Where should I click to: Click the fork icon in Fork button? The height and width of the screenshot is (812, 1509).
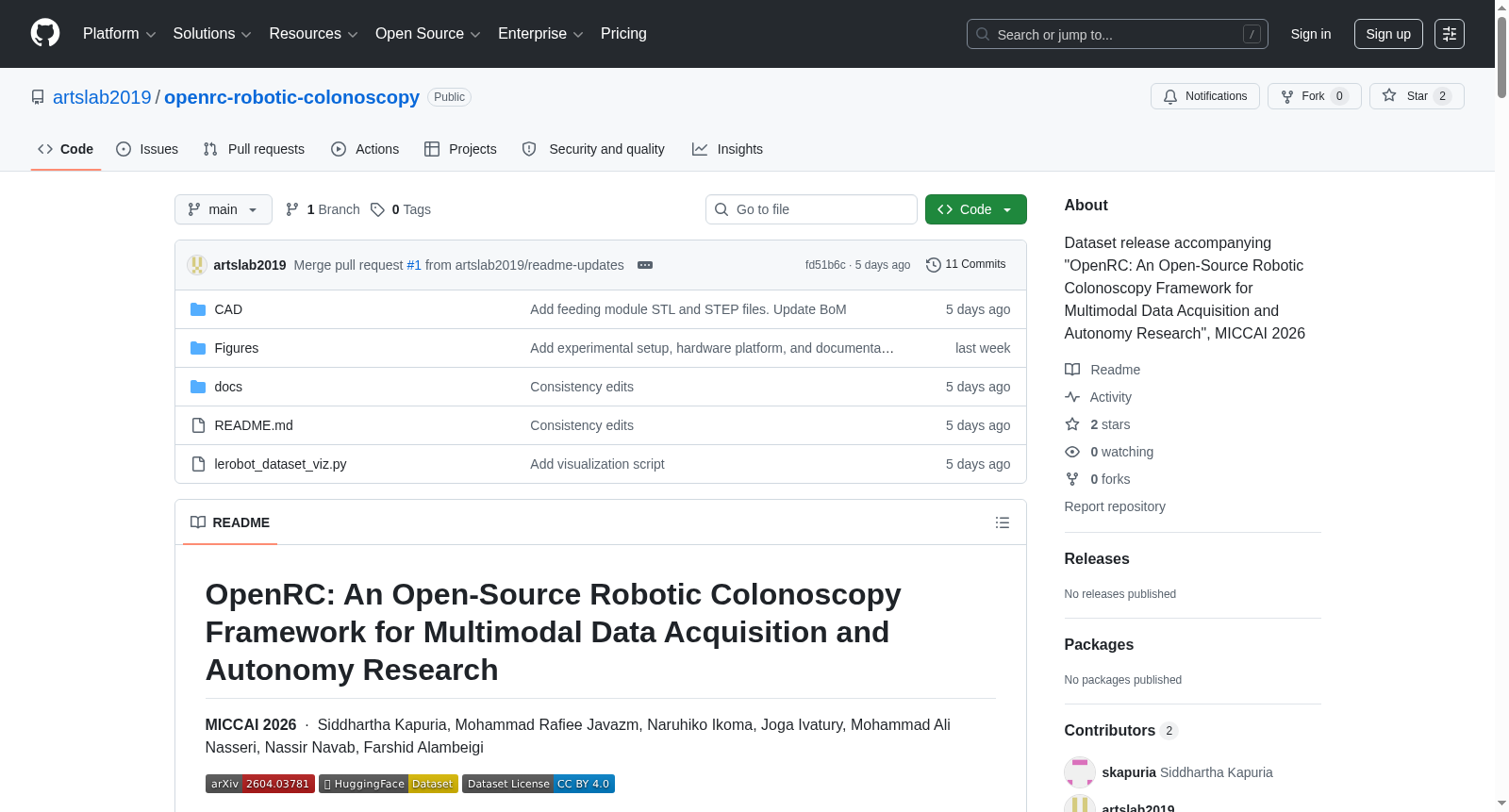1287,96
